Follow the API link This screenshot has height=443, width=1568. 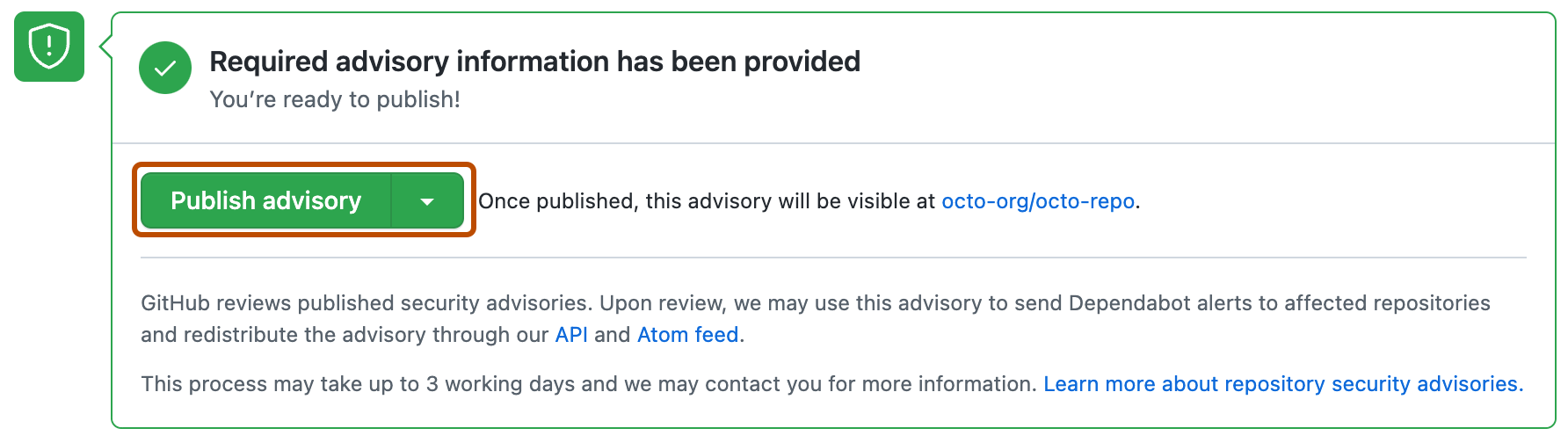pos(571,335)
